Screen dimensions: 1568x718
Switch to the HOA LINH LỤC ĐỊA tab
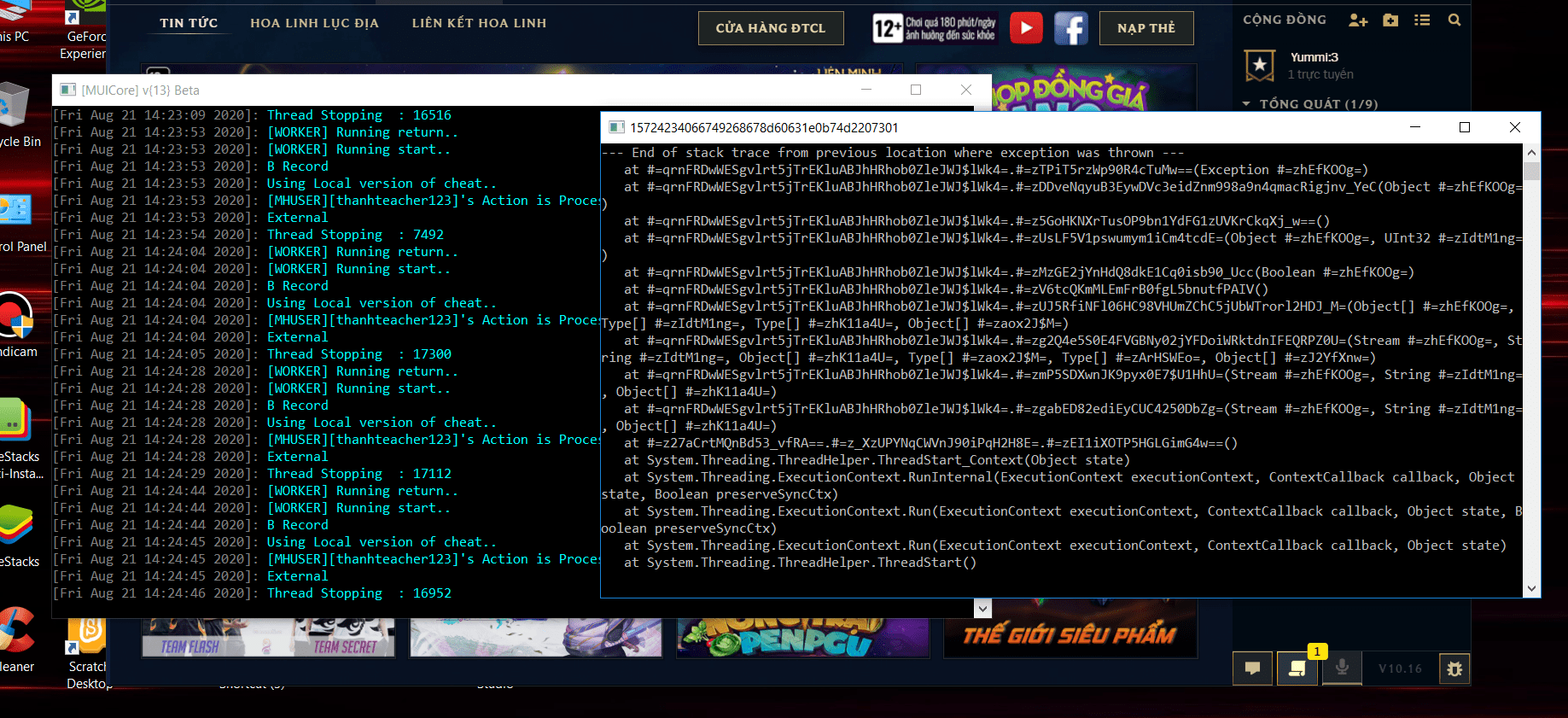tap(314, 23)
